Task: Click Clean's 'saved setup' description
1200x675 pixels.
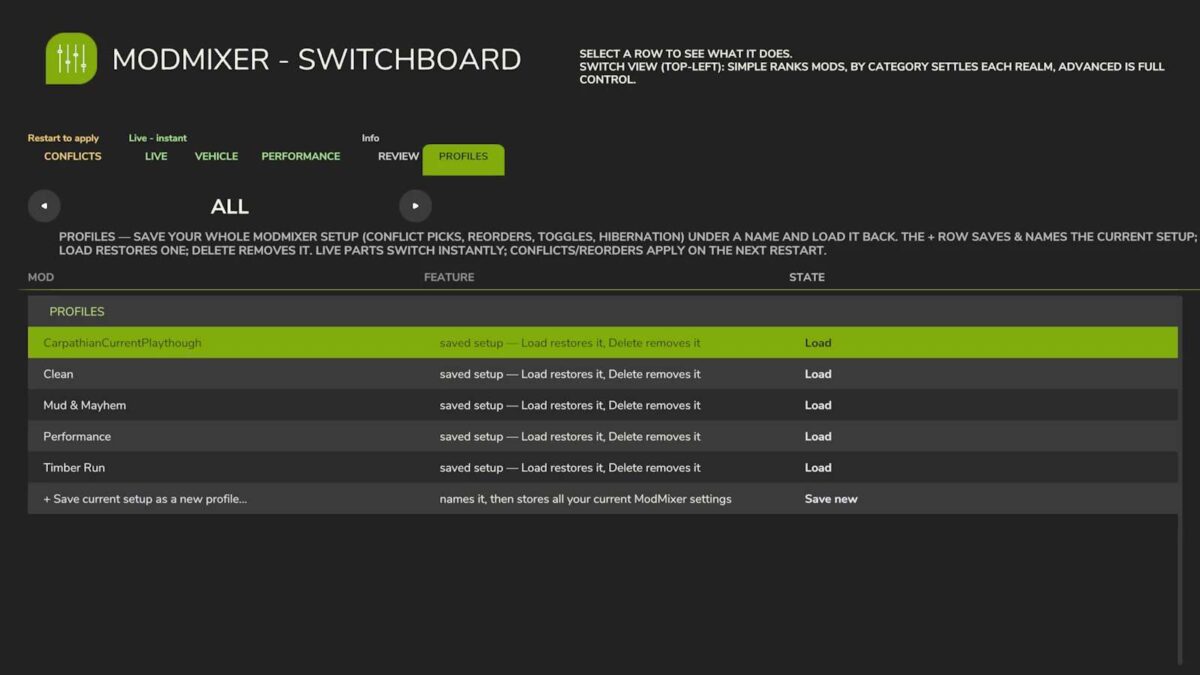Action: pos(570,374)
